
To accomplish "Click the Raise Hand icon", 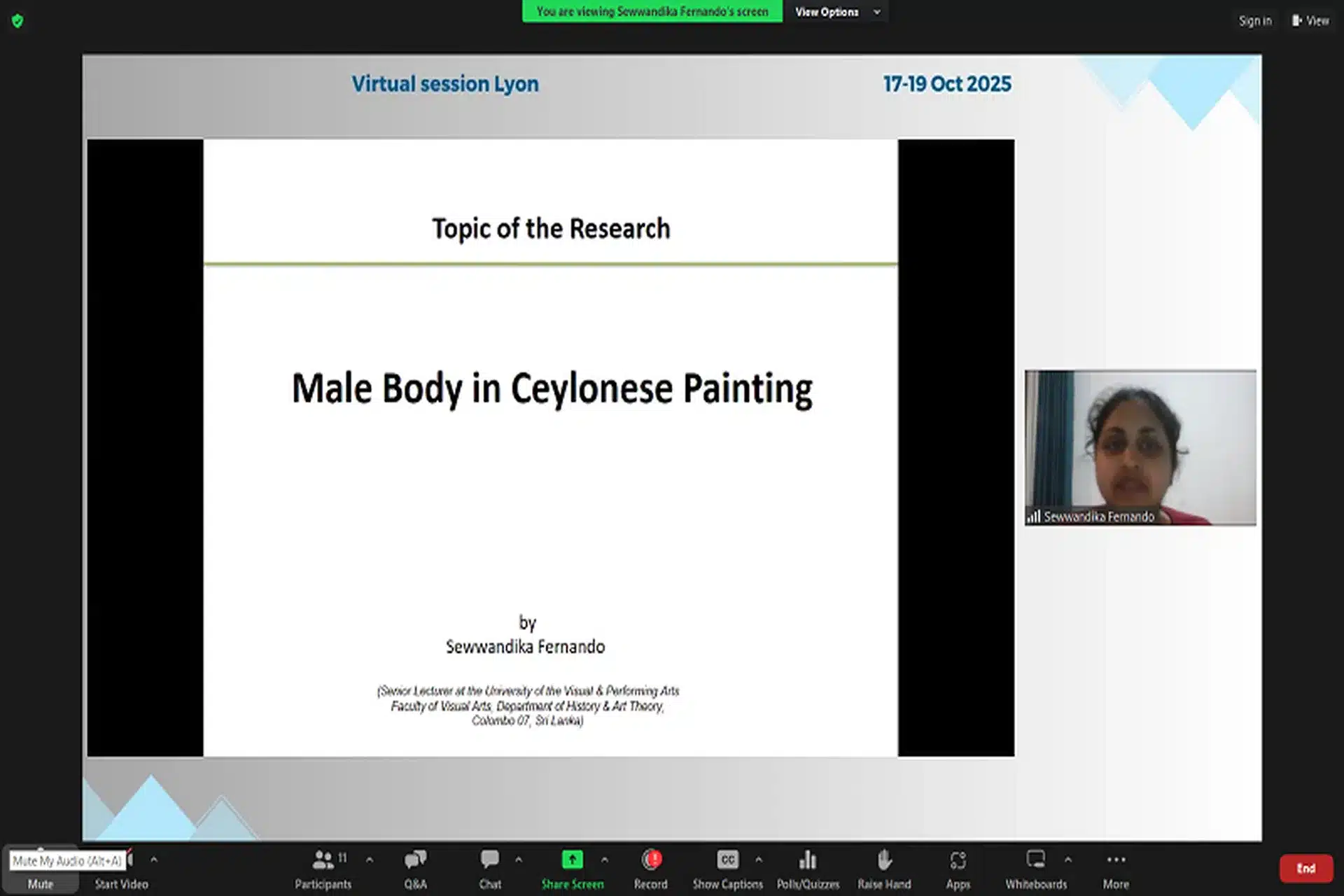I will pyautogui.click(x=884, y=860).
